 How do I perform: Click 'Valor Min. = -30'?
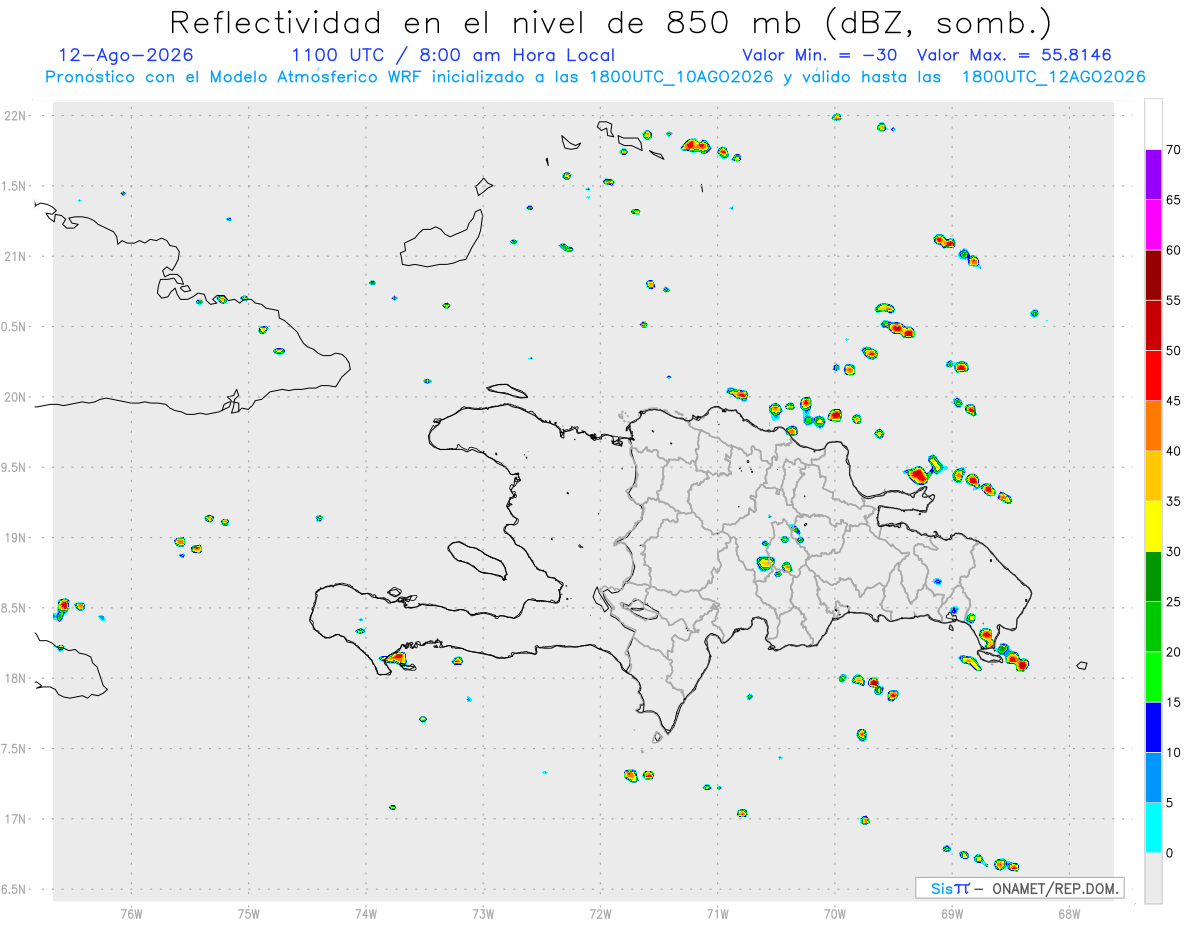(x=820, y=55)
